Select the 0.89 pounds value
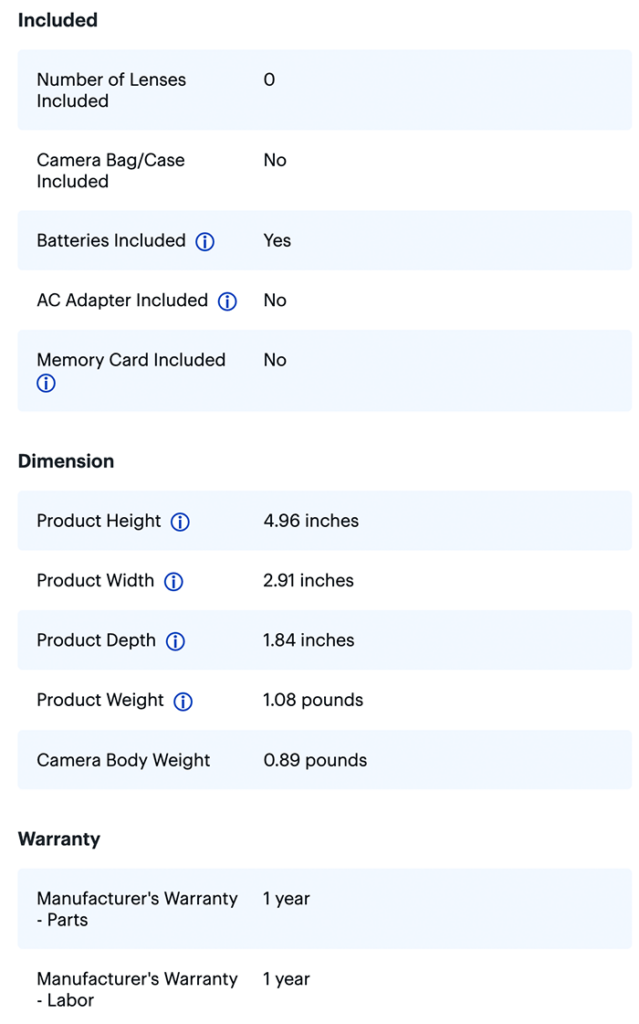 tap(315, 760)
